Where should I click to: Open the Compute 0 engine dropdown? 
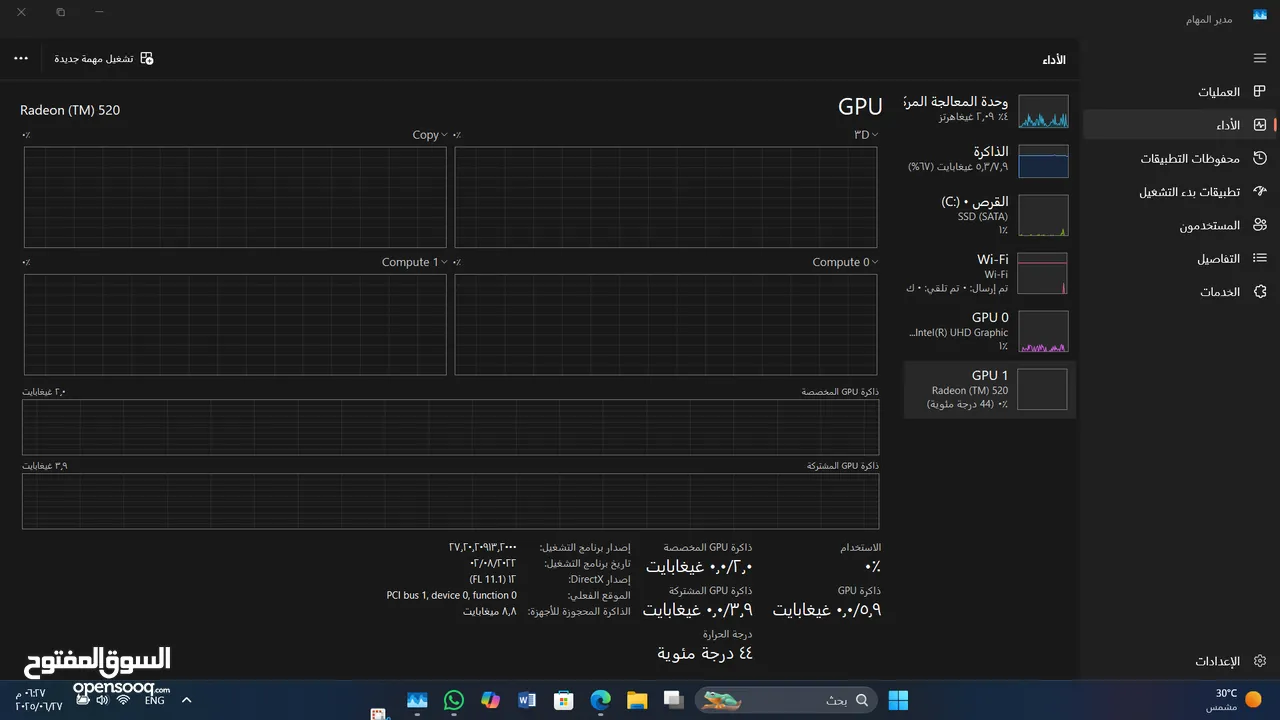[845, 262]
